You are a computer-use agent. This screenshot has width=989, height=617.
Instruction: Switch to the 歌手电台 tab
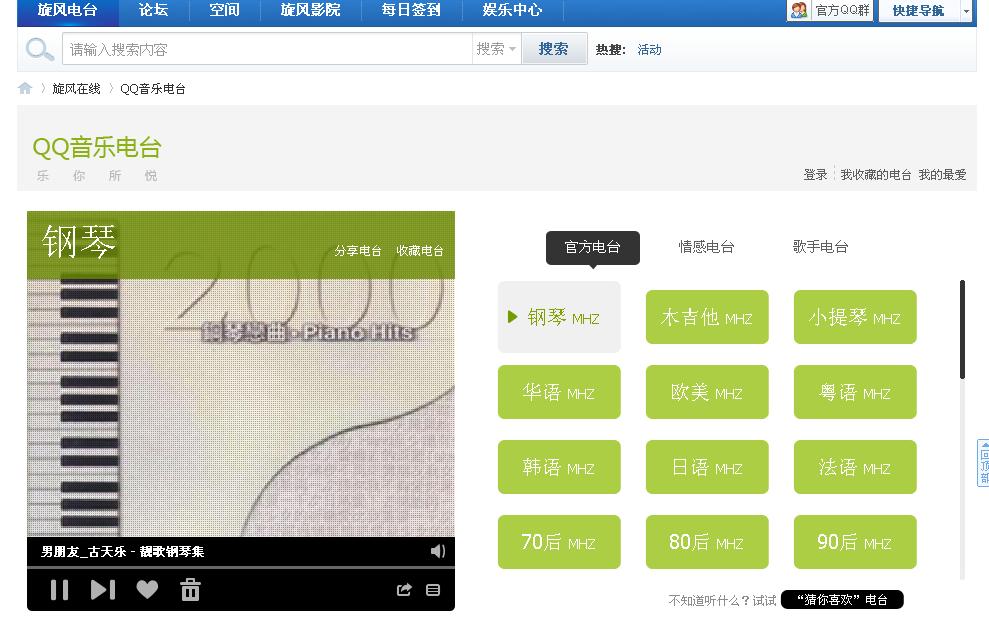tap(820, 247)
